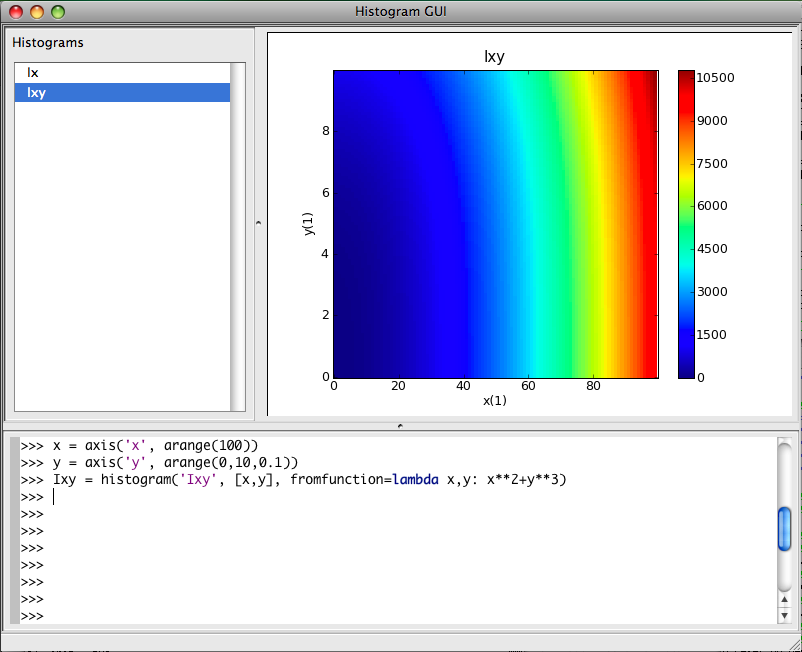Click the 1500 colorbar tick label

tap(712, 335)
